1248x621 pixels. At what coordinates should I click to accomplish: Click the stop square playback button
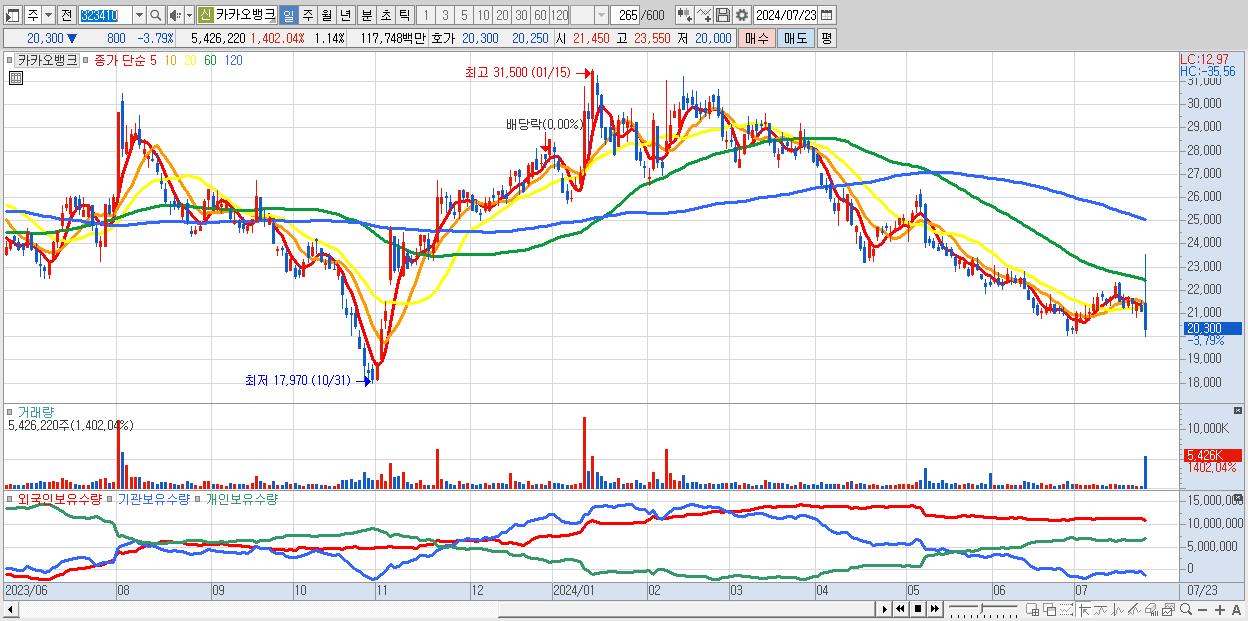917,609
